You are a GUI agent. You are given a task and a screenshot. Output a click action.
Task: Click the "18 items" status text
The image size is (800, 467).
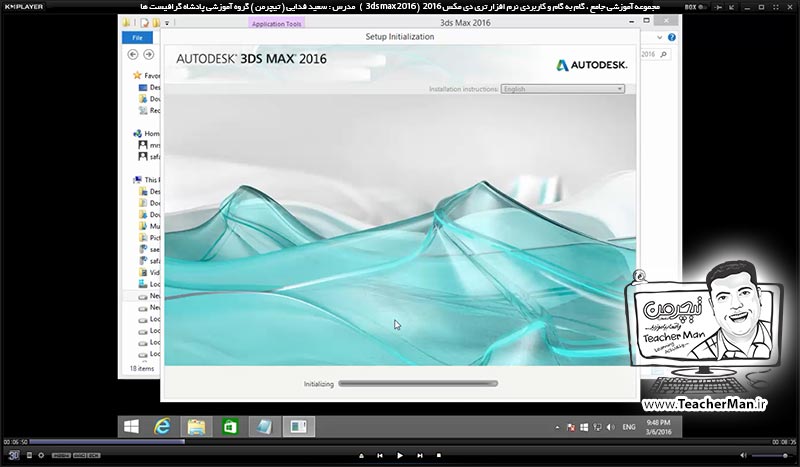pyautogui.click(x=142, y=368)
